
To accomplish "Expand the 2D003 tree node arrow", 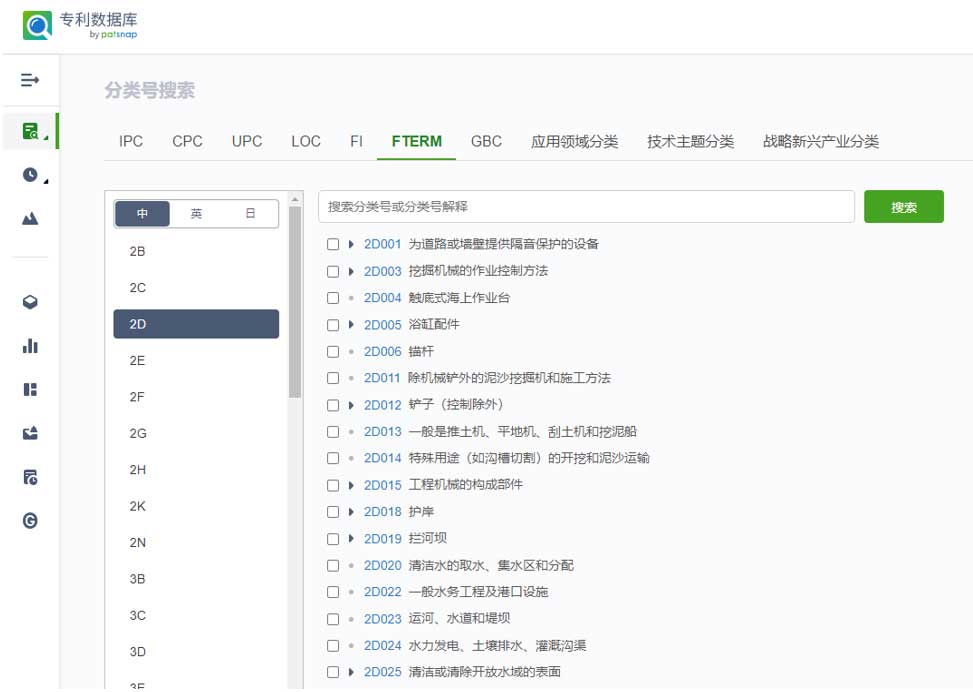I will click(x=351, y=271).
